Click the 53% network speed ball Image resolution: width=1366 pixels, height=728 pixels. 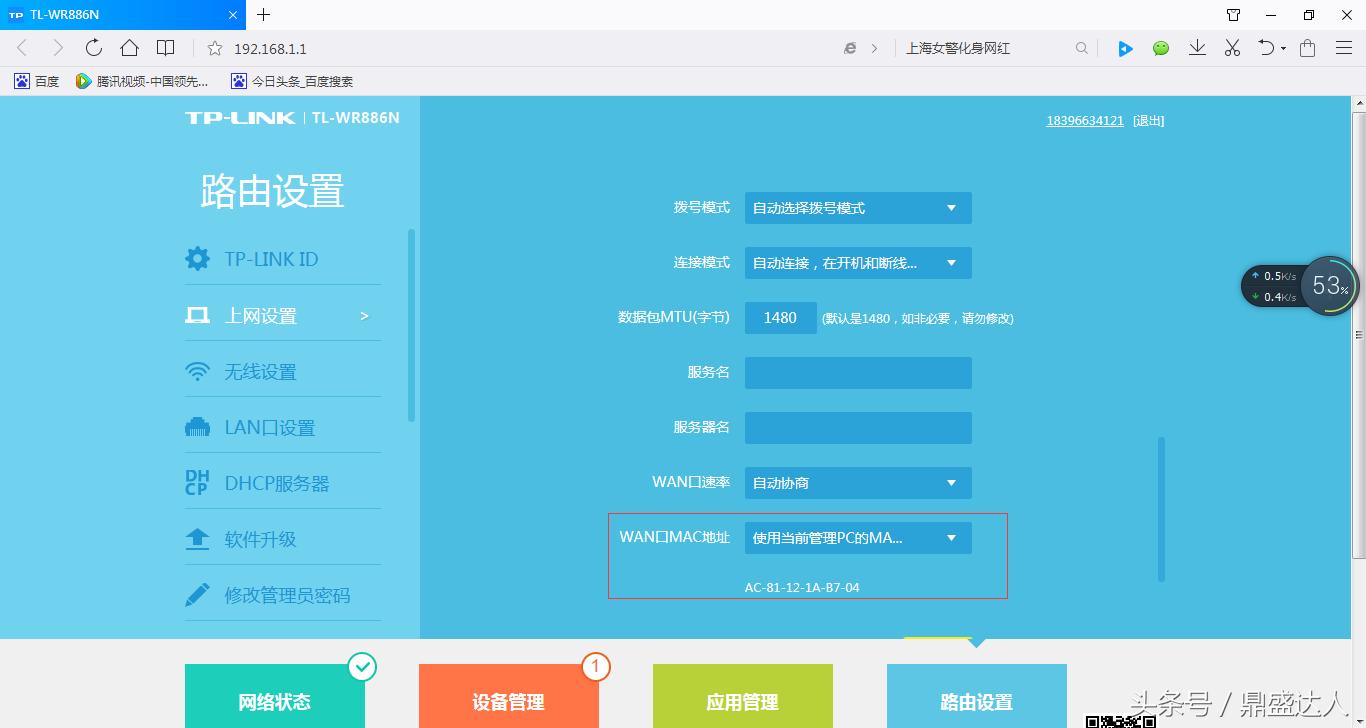click(1330, 286)
